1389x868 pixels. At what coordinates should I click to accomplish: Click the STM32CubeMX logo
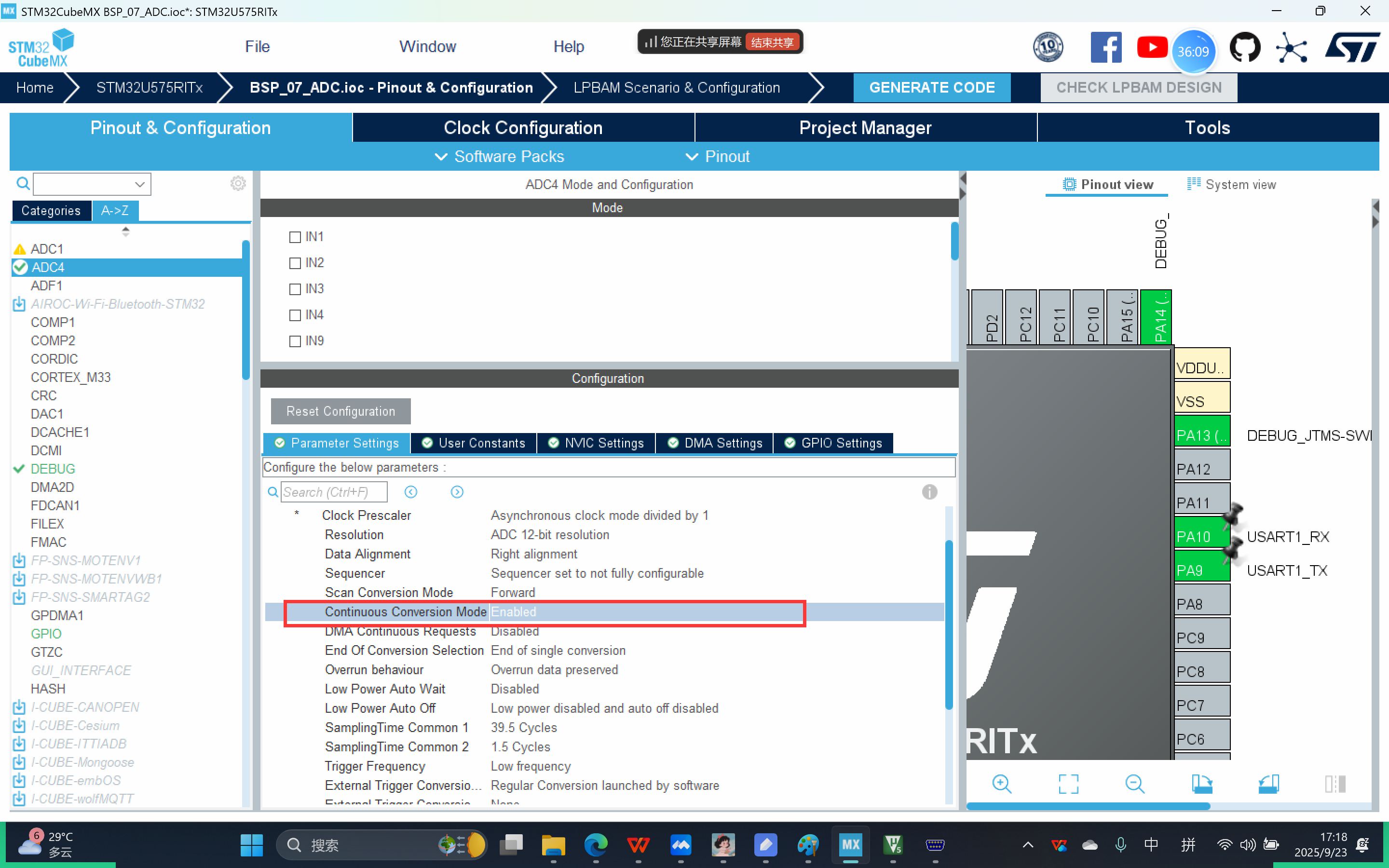coord(41,48)
